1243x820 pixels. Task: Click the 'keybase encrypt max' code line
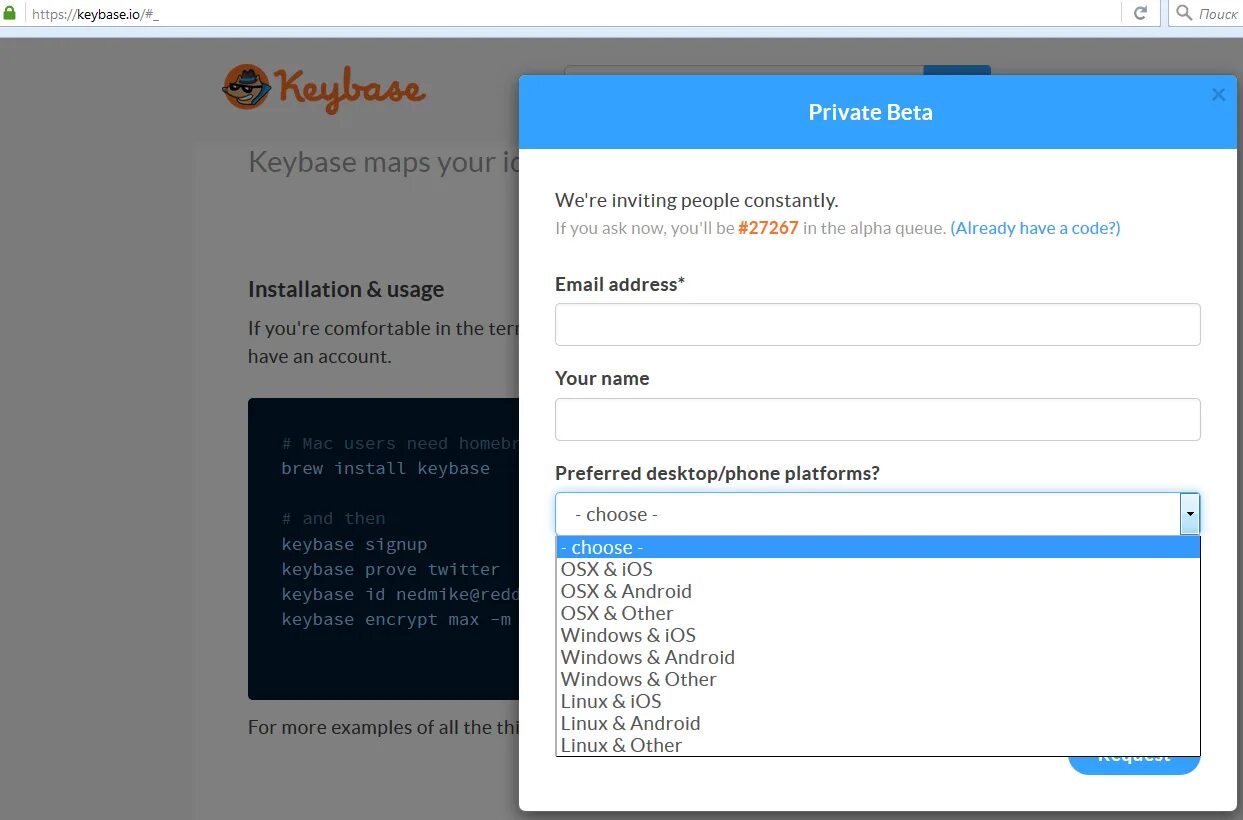tap(396, 619)
